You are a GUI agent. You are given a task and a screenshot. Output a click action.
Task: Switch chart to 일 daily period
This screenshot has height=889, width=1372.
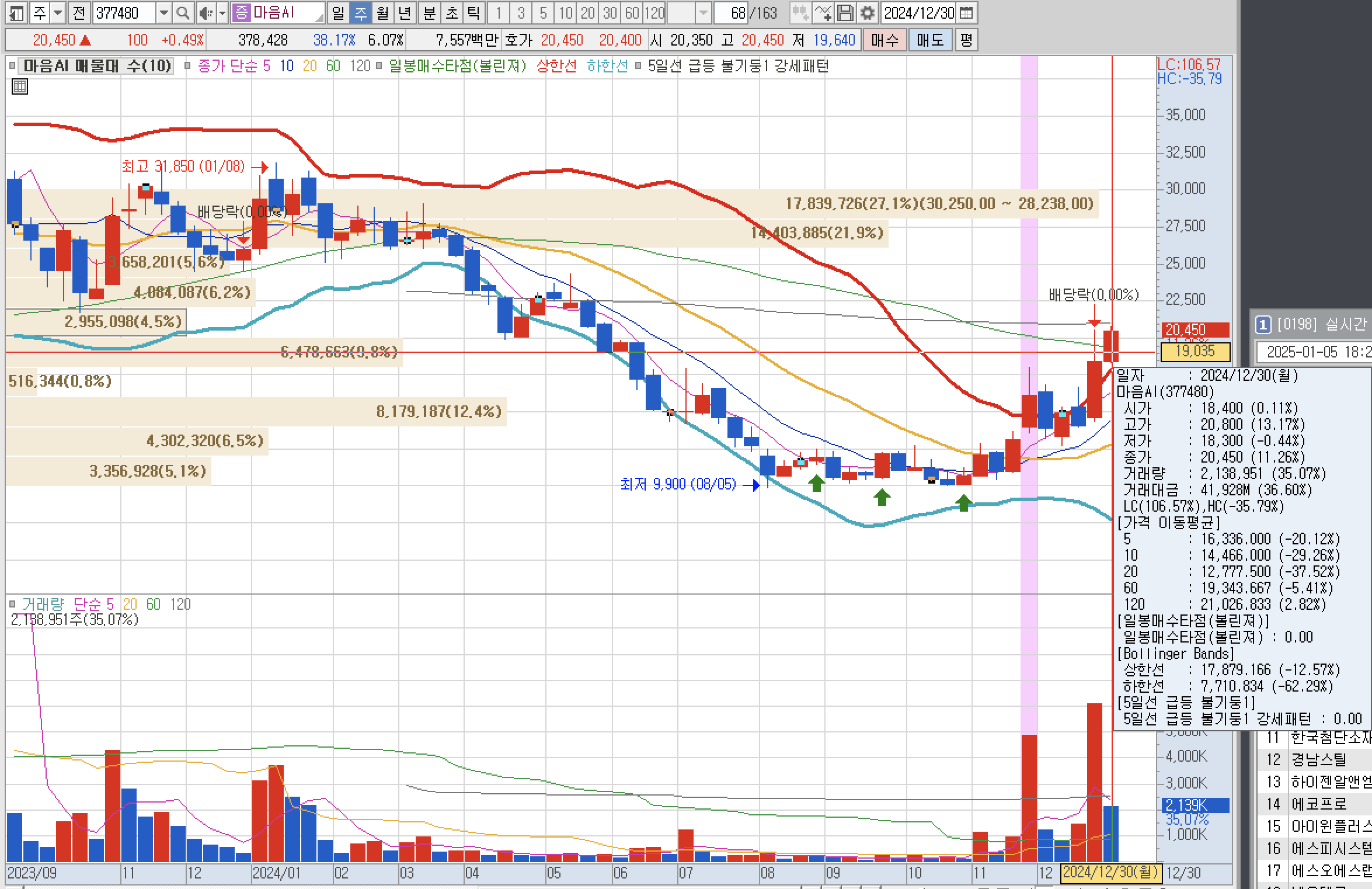click(339, 13)
